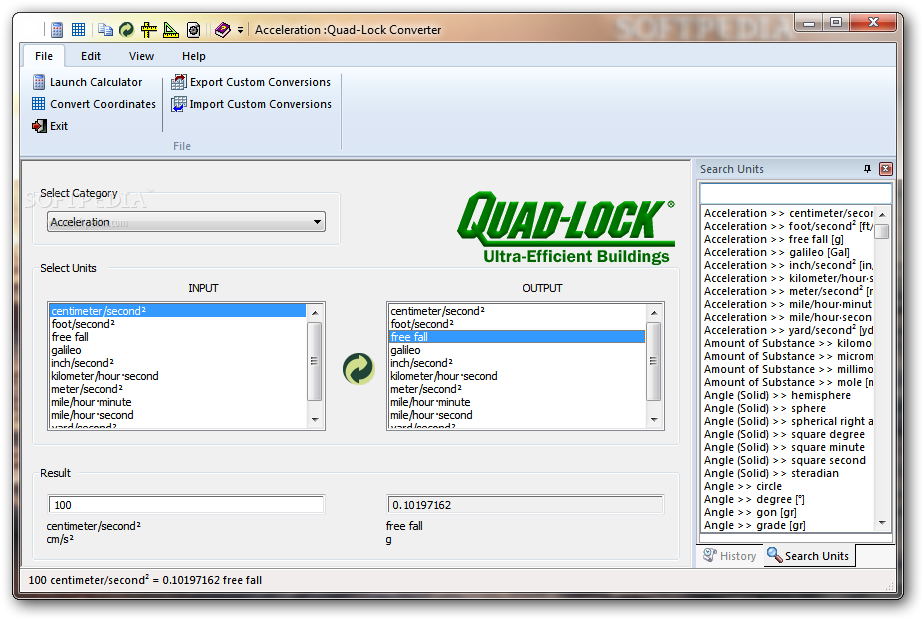The width and height of the screenshot is (924, 620).
Task: Select Acceleration >> galileo [Gal] result
Action: 788,252
